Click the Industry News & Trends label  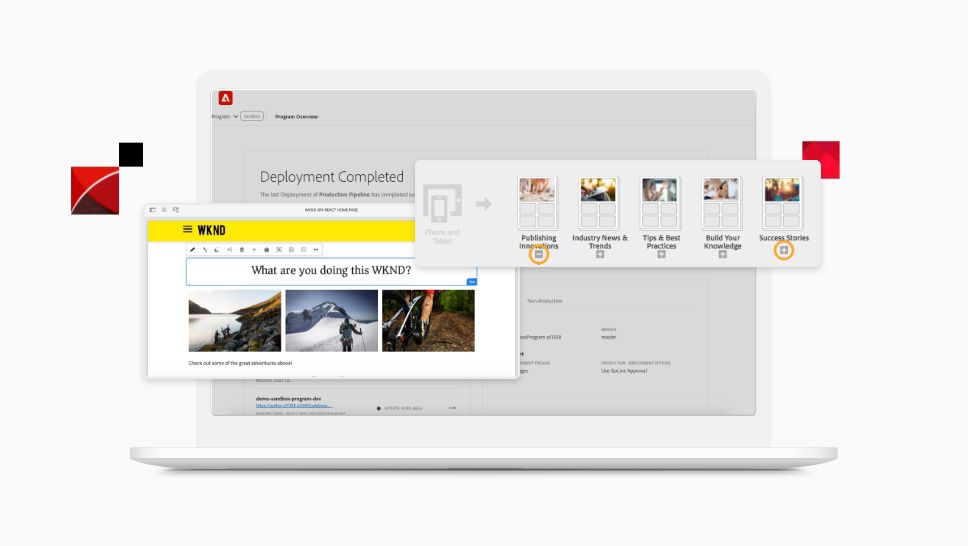[600, 242]
